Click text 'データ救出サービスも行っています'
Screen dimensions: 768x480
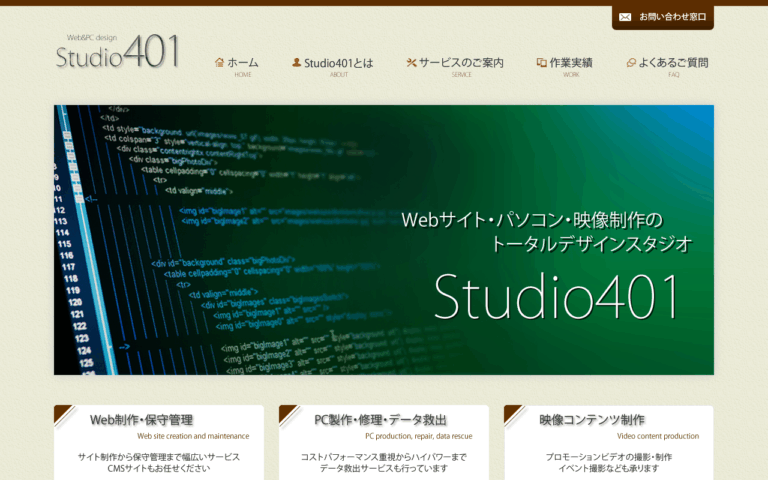click(384, 468)
